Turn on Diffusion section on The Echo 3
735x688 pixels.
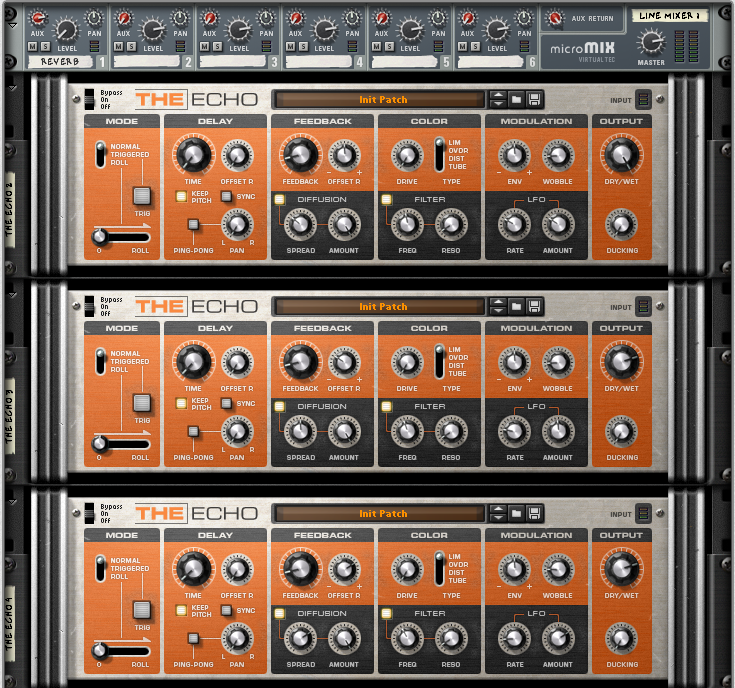(280, 406)
